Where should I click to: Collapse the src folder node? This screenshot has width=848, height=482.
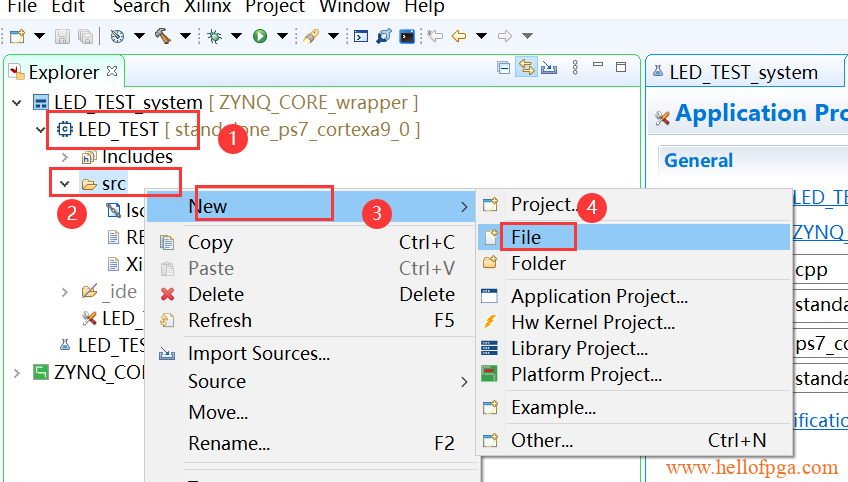[x=64, y=184]
